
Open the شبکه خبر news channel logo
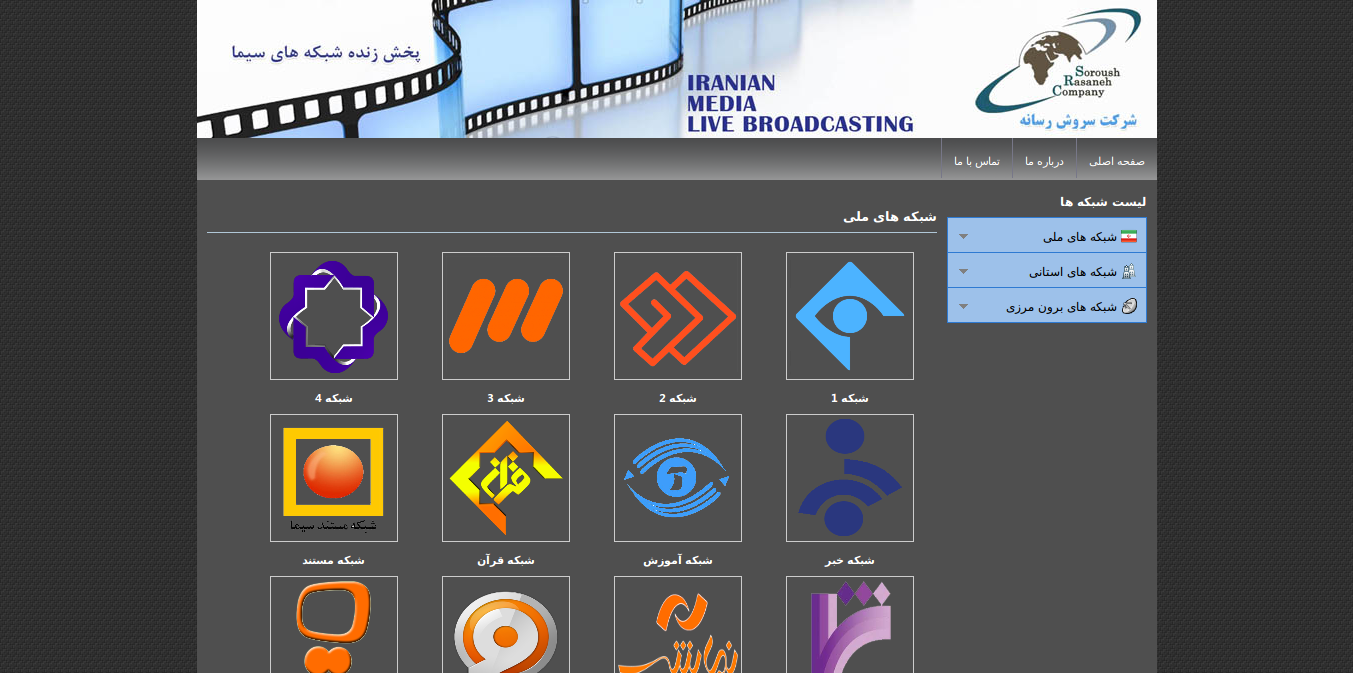850,478
